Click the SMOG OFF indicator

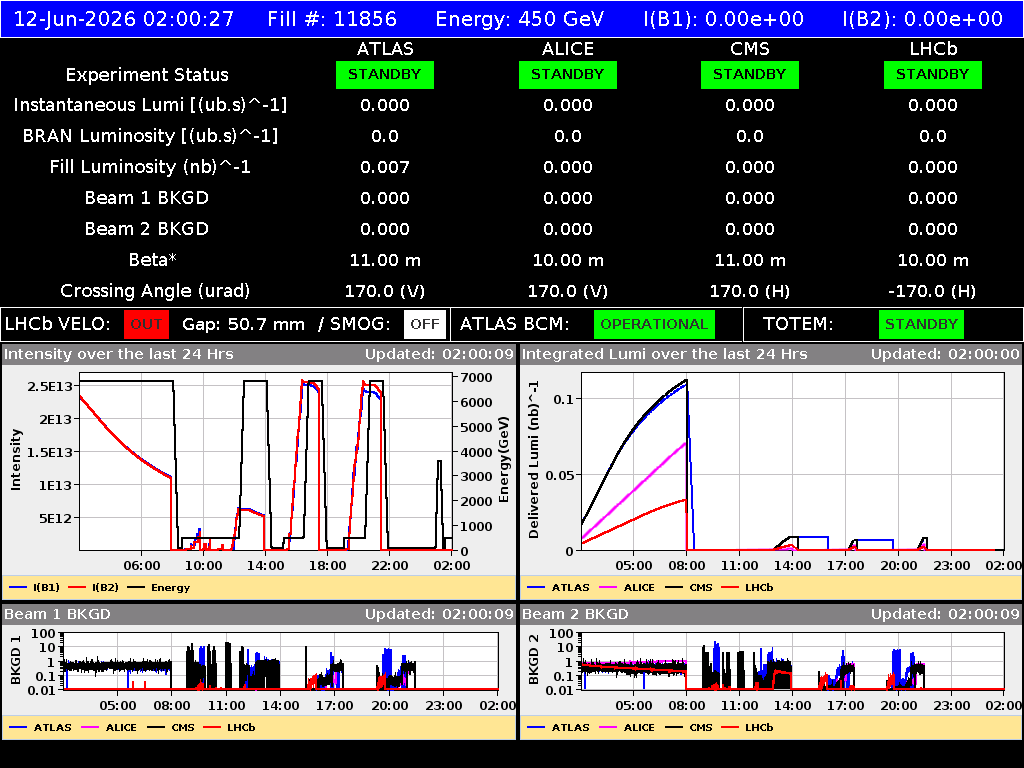pos(424,324)
